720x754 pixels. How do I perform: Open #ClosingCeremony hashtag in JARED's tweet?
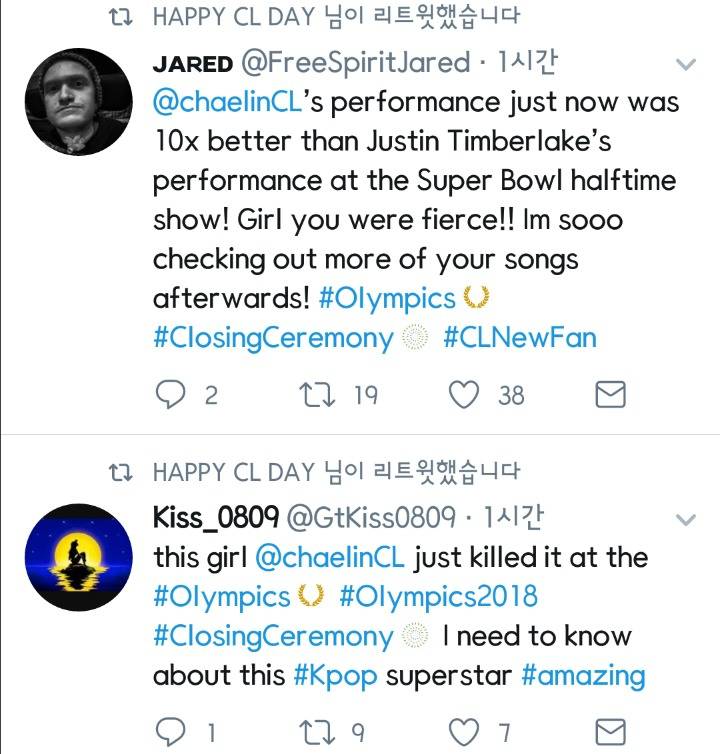coord(273,337)
